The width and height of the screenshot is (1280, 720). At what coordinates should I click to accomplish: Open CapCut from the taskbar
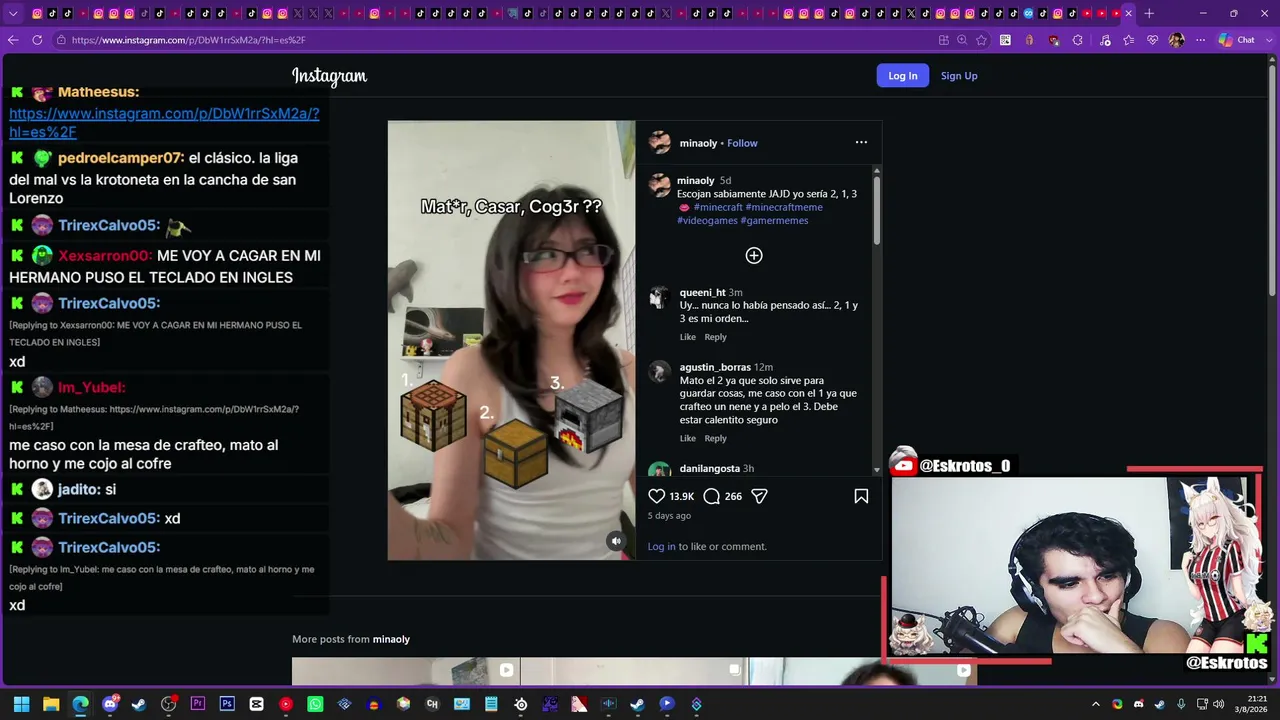256,704
